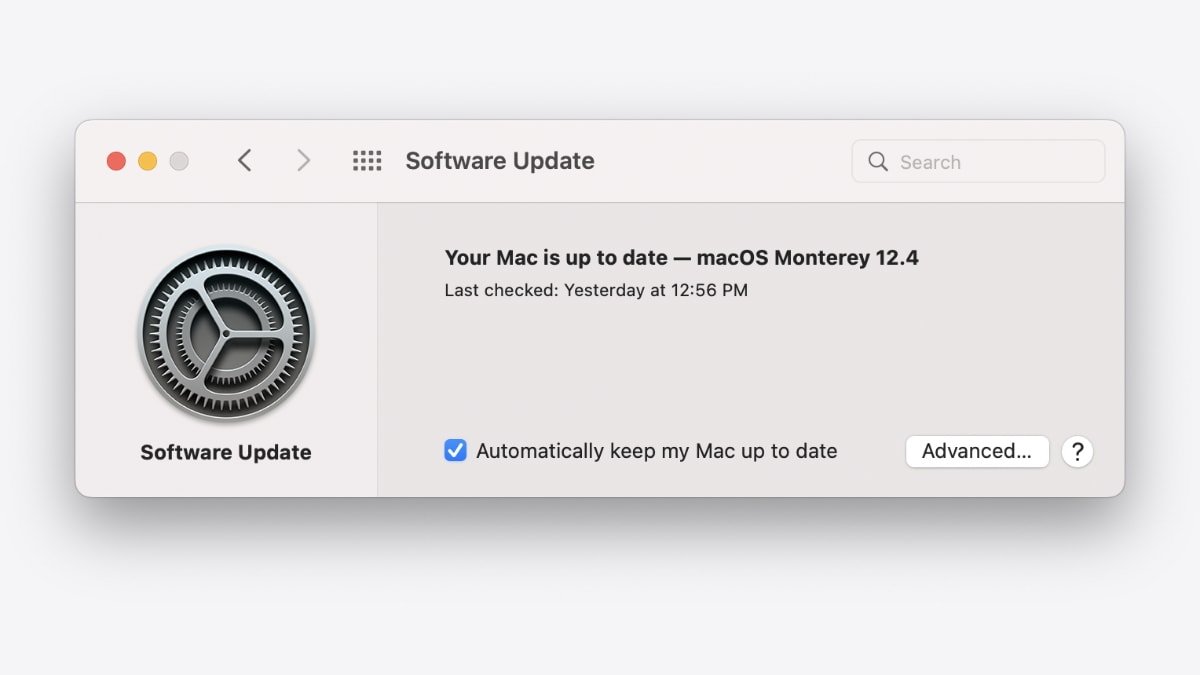This screenshot has width=1200, height=675.
Task: Focus the Search text field
Action: pos(978,161)
